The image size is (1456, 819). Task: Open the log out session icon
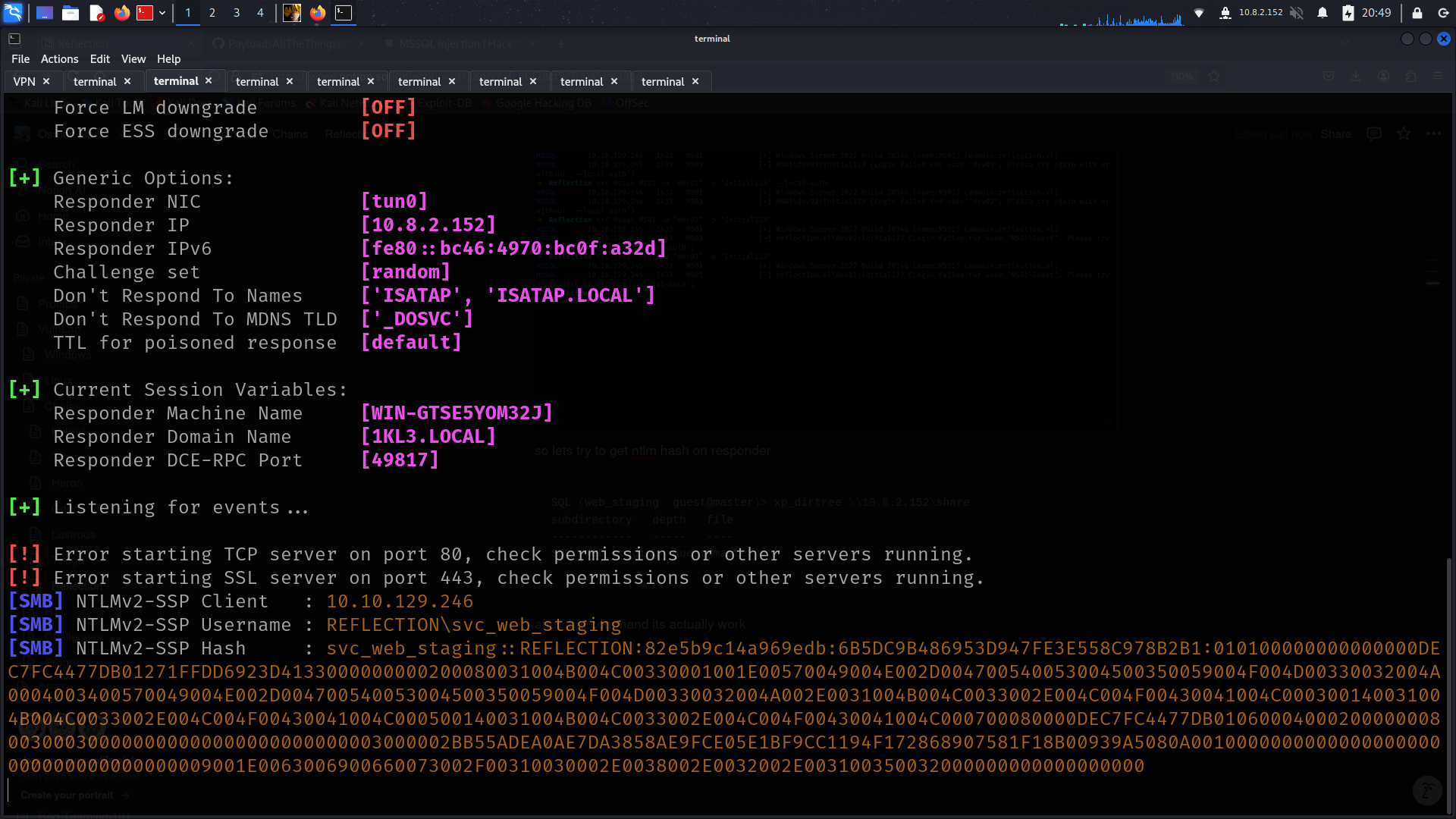pos(1443,13)
